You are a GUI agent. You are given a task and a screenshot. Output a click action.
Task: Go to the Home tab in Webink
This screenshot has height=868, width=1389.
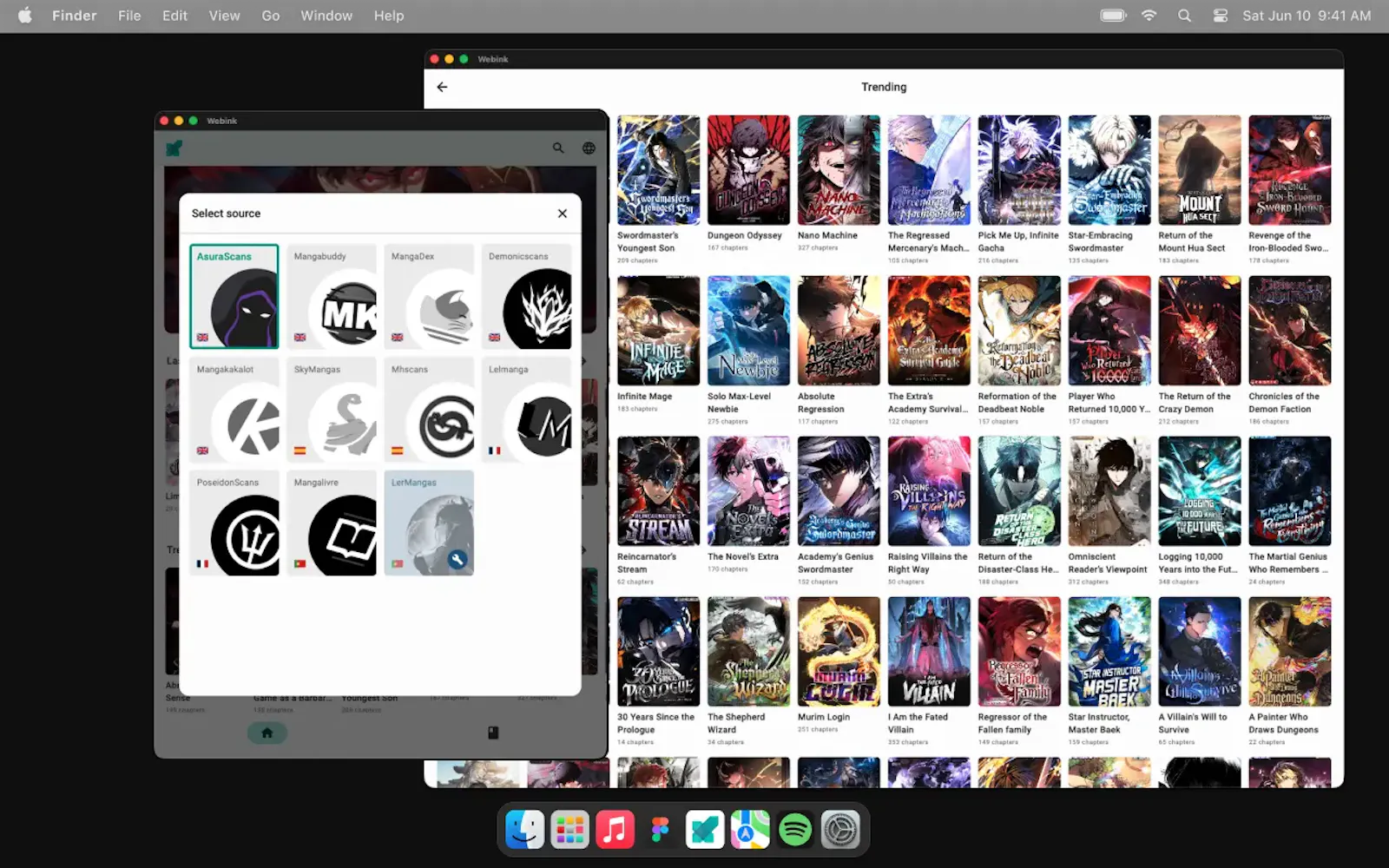[x=267, y=733]
